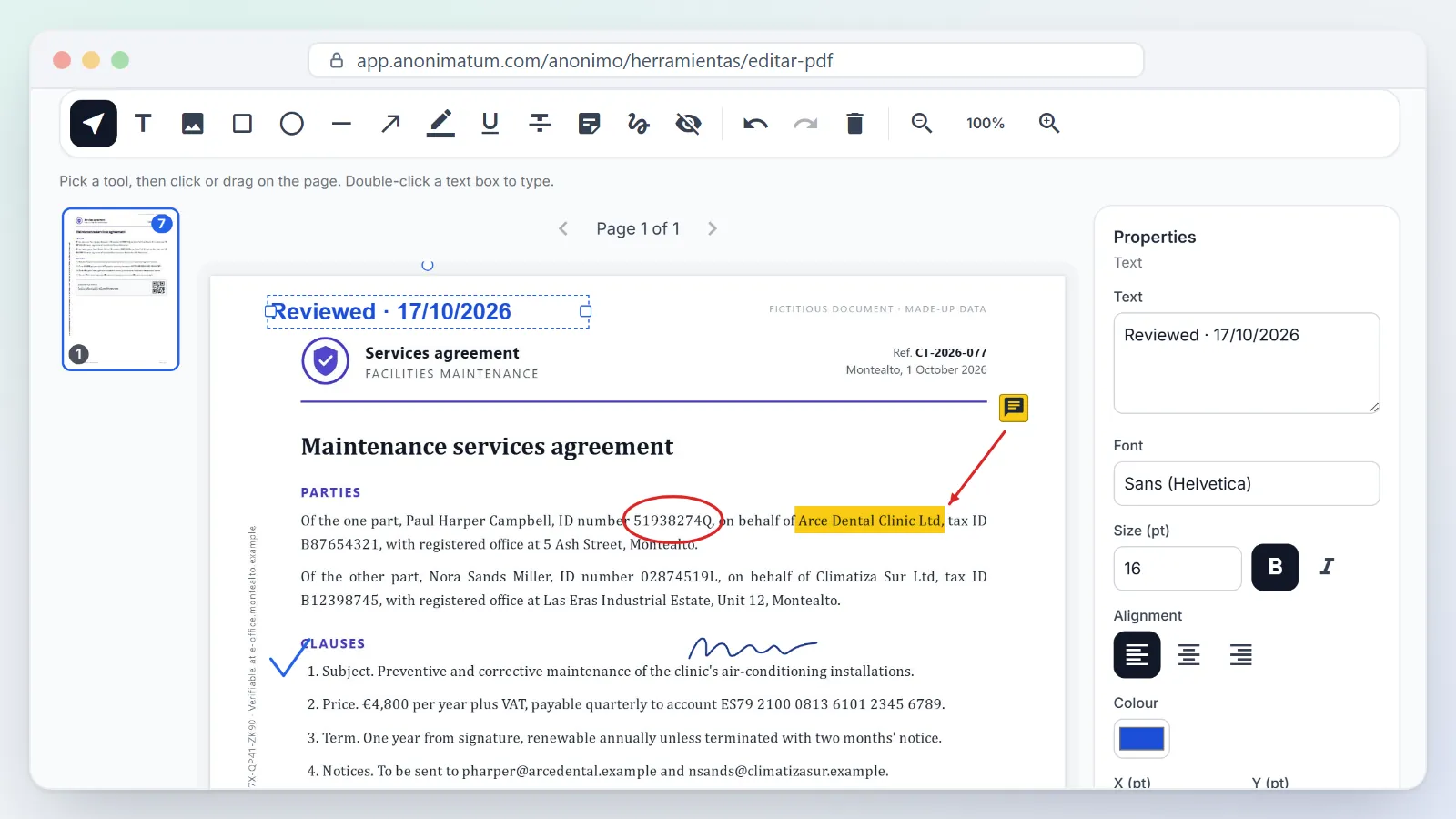Click the Text properties textarea
1456x819 pixels.
[x=1247, y=363]
